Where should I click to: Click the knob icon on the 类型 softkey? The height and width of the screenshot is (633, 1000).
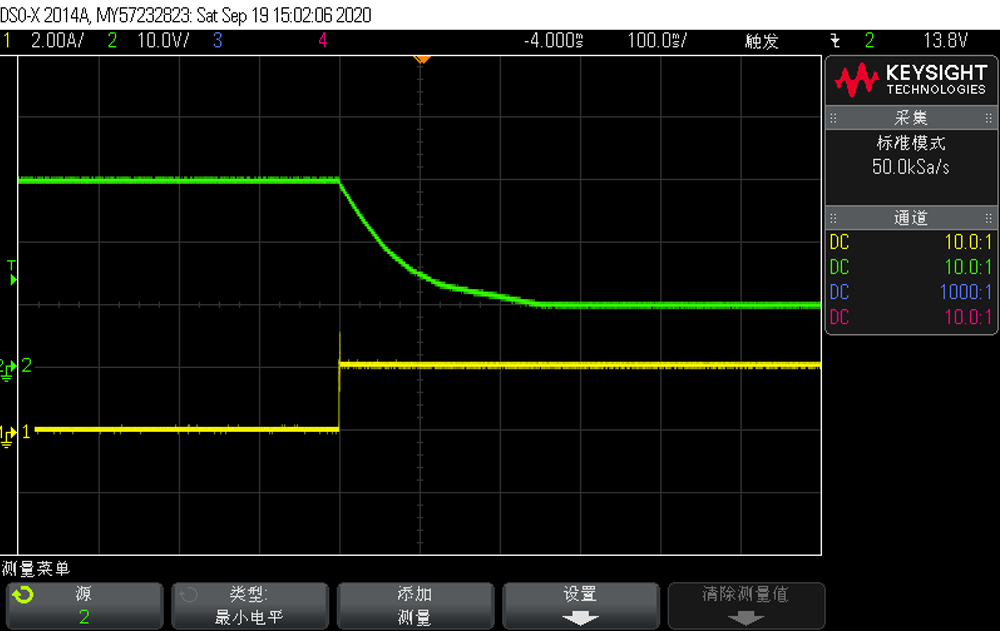click(x=187, y=595)
